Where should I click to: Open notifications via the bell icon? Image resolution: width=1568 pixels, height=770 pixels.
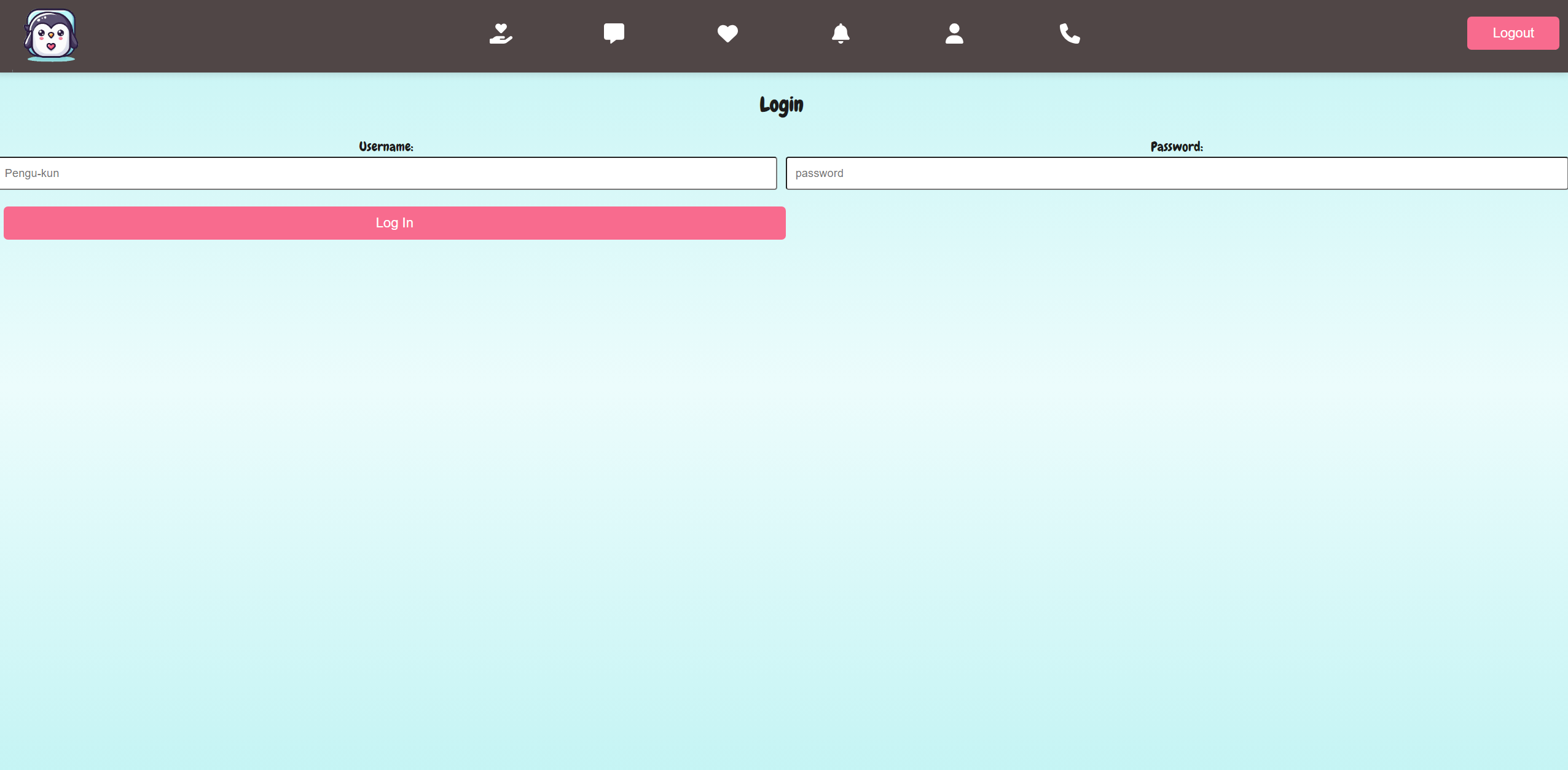pyautogui.click(x=841, y=33)
